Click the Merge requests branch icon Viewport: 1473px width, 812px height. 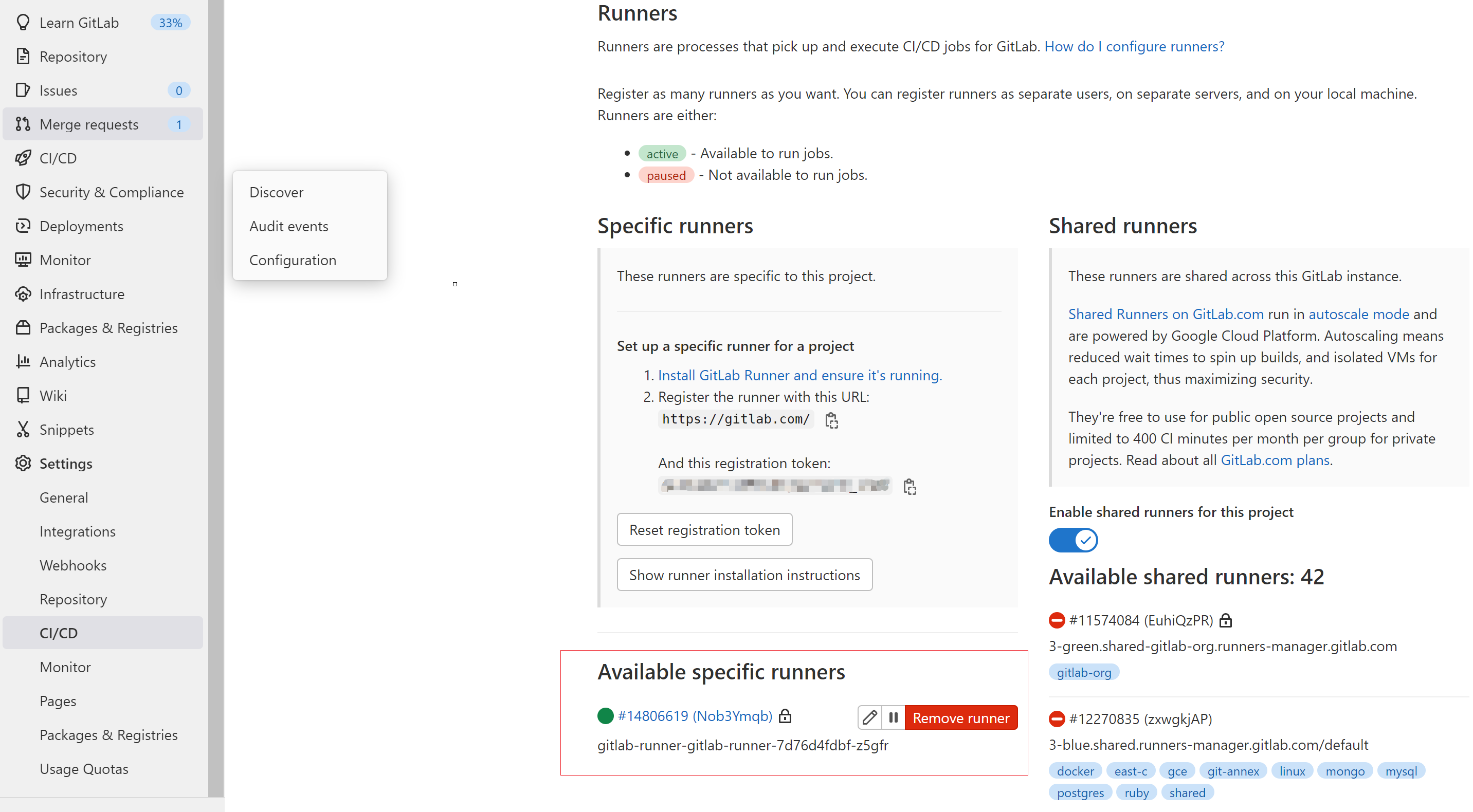[23, 123]
